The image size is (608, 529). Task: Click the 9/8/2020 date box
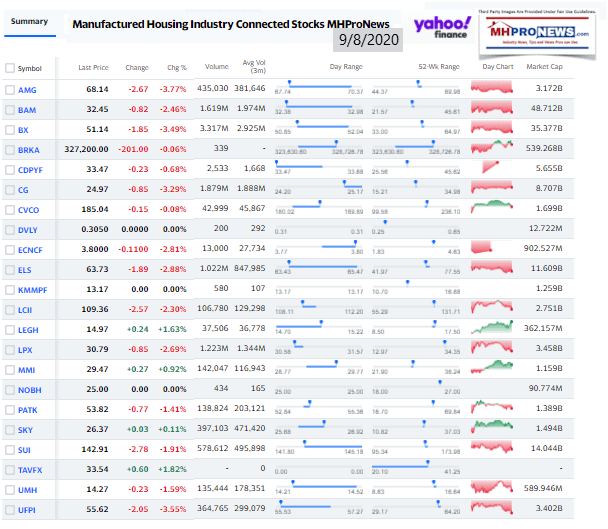[x=368, y=40]
